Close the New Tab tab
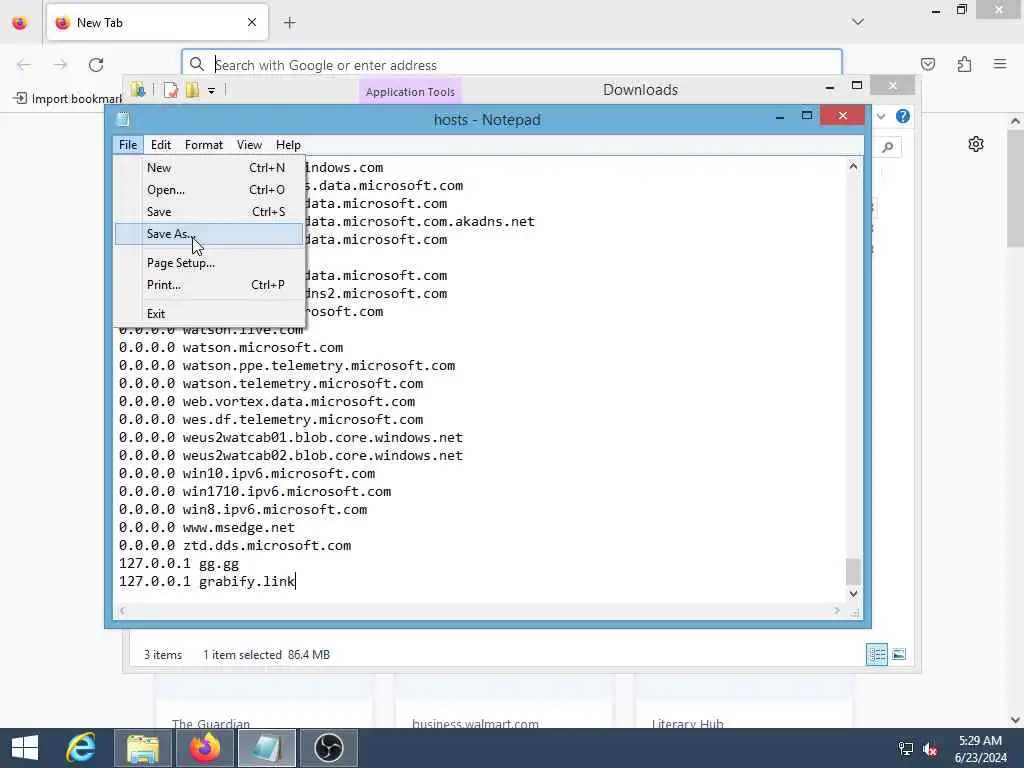 [x=252, y=23]
